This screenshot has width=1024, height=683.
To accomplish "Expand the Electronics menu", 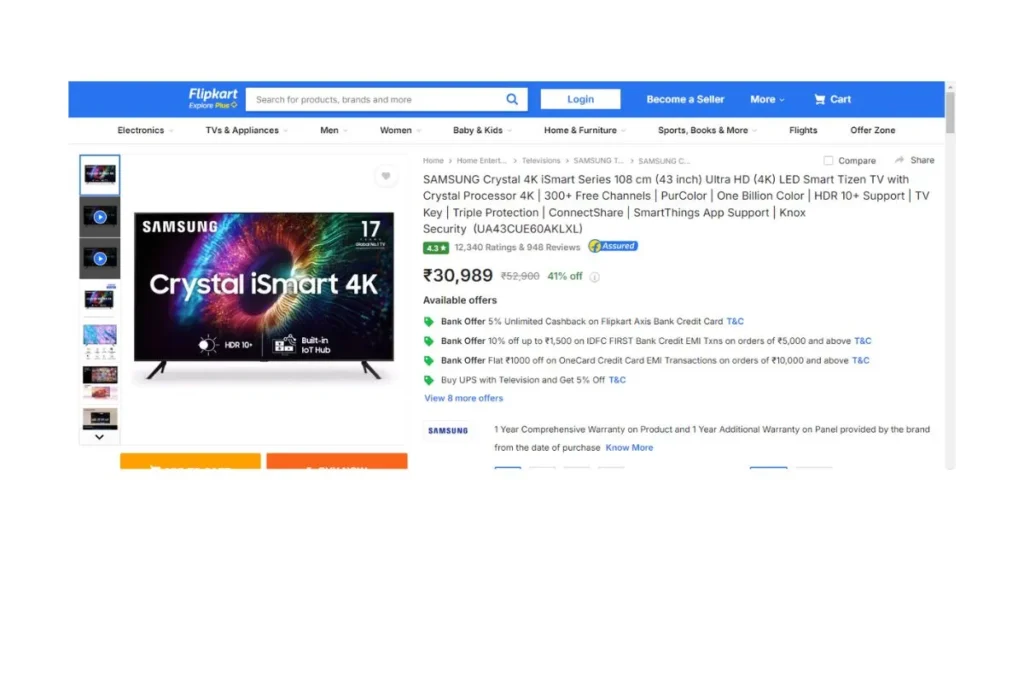I will click(145, 130).
